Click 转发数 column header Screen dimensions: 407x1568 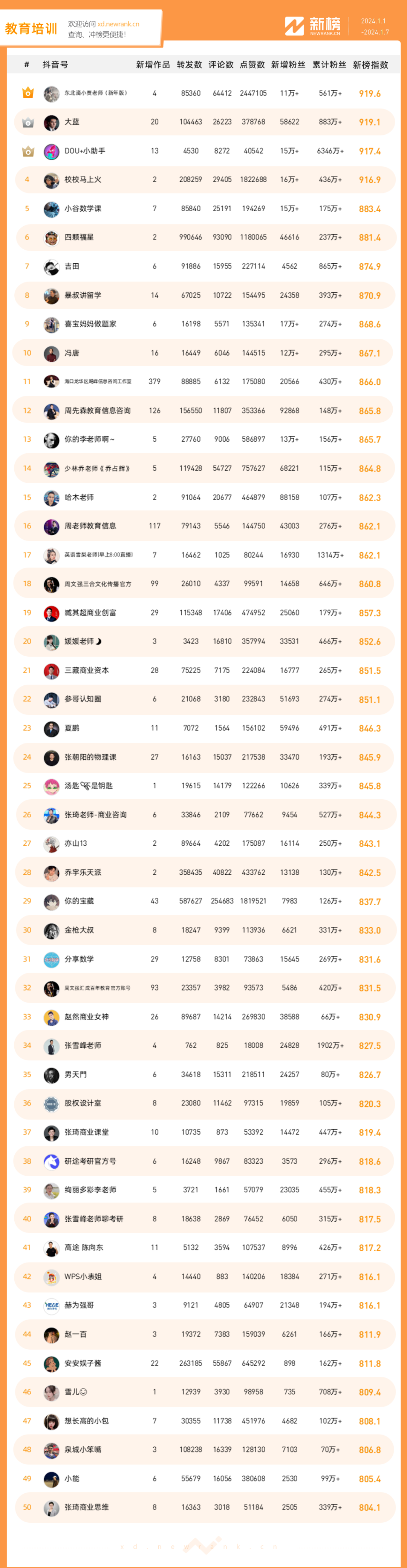(x=189, y=65)
